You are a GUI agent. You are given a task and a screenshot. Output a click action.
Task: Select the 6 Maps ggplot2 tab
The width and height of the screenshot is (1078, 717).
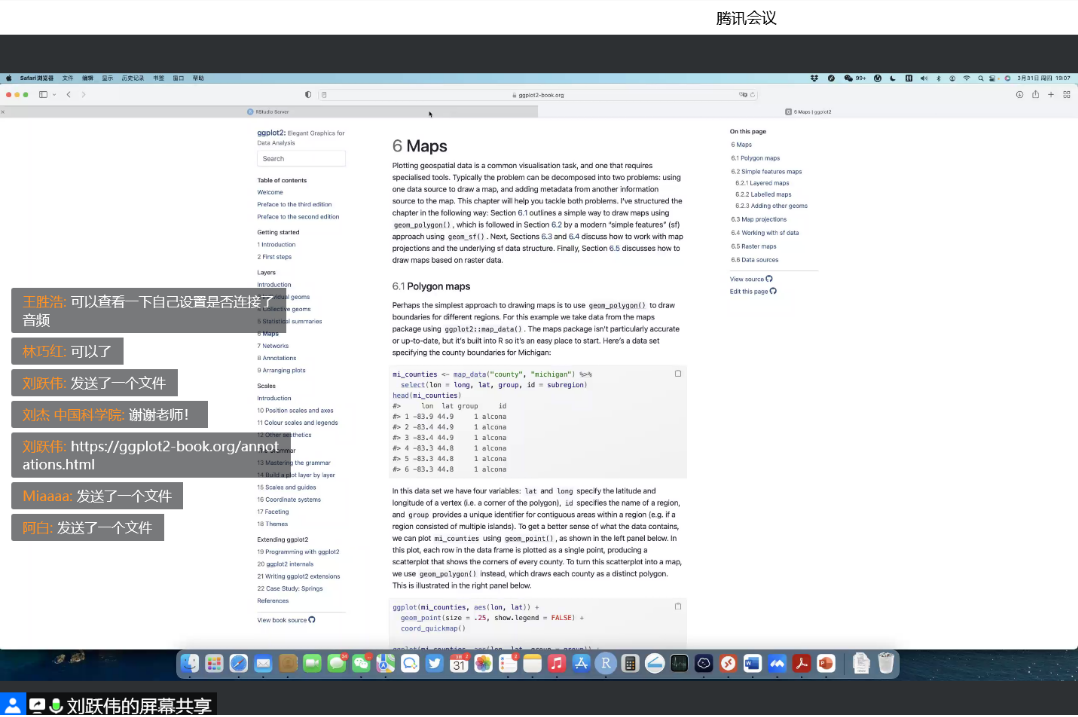coord(808,112)
